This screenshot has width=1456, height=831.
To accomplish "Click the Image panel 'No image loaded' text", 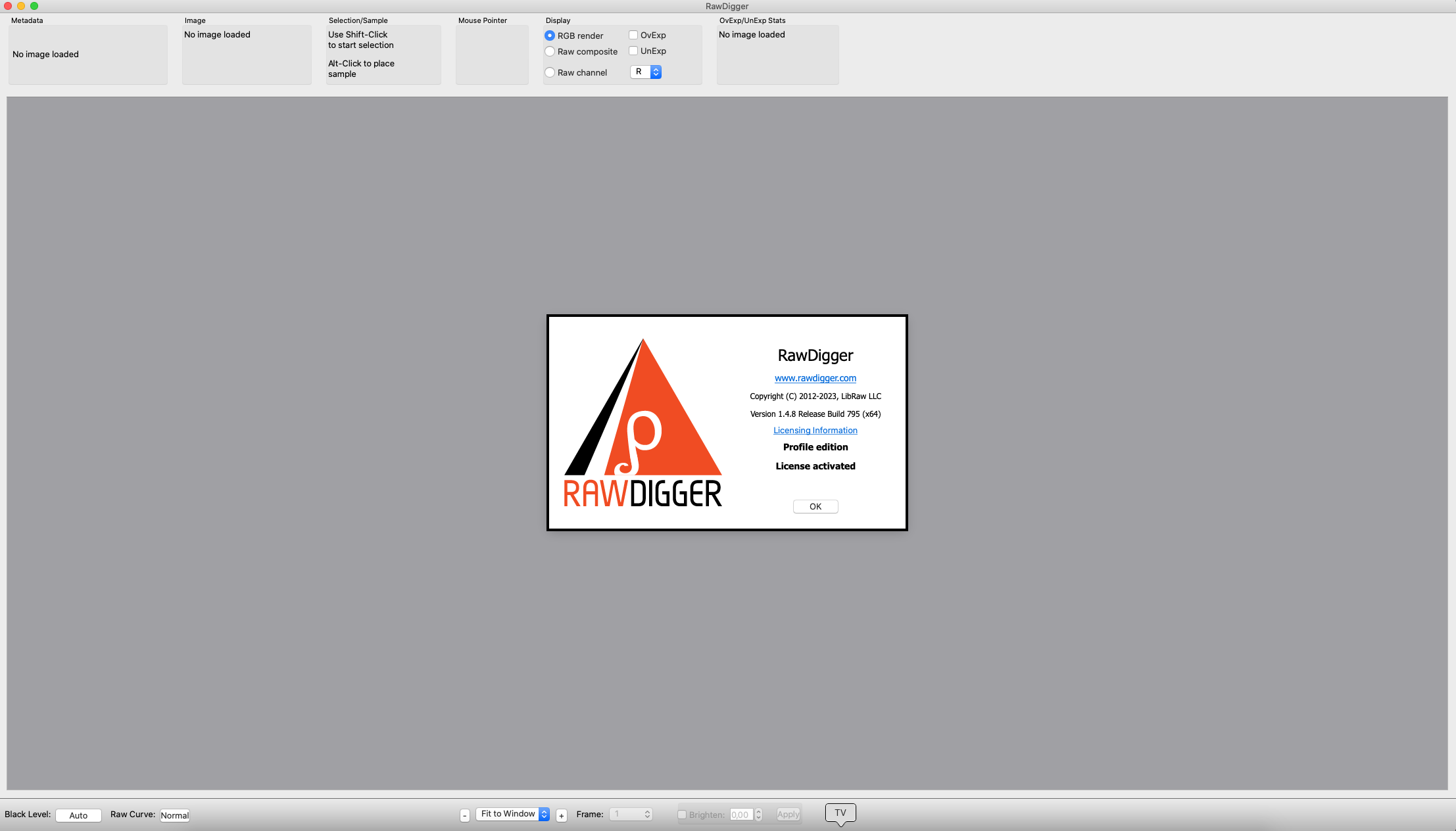I will (x=217, y=35).
